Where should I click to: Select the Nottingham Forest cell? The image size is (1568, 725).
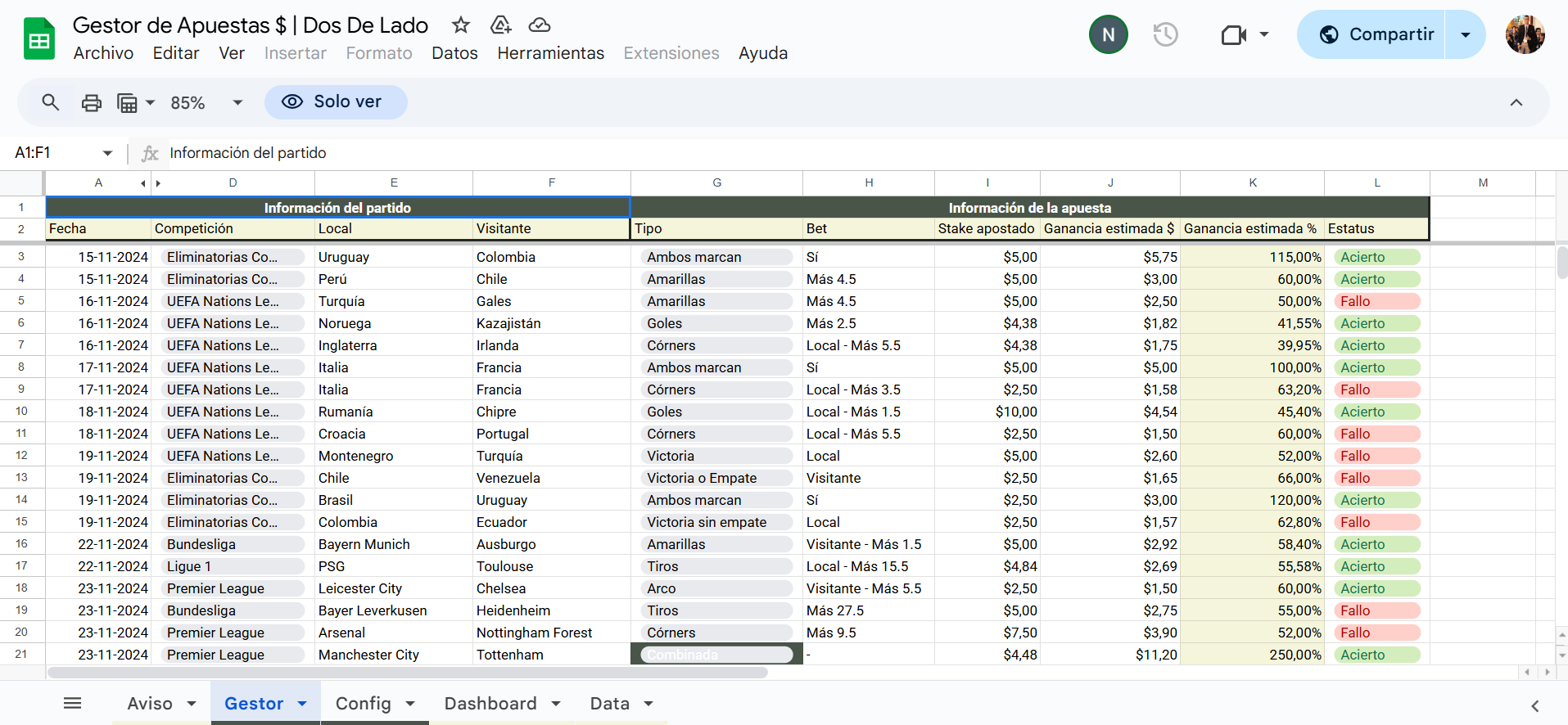click(x=552, y=633)
